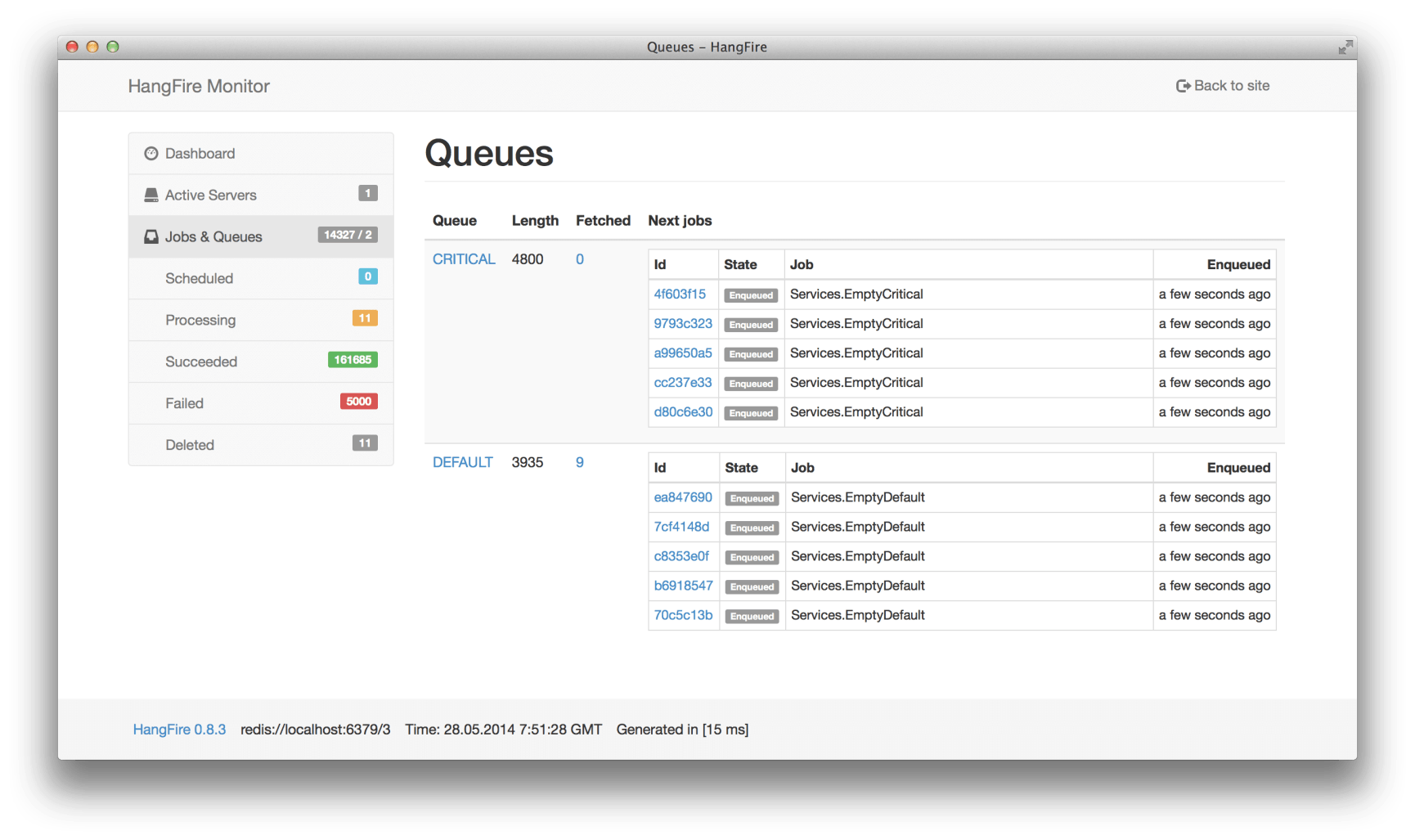Click the Queue column header

455,221
